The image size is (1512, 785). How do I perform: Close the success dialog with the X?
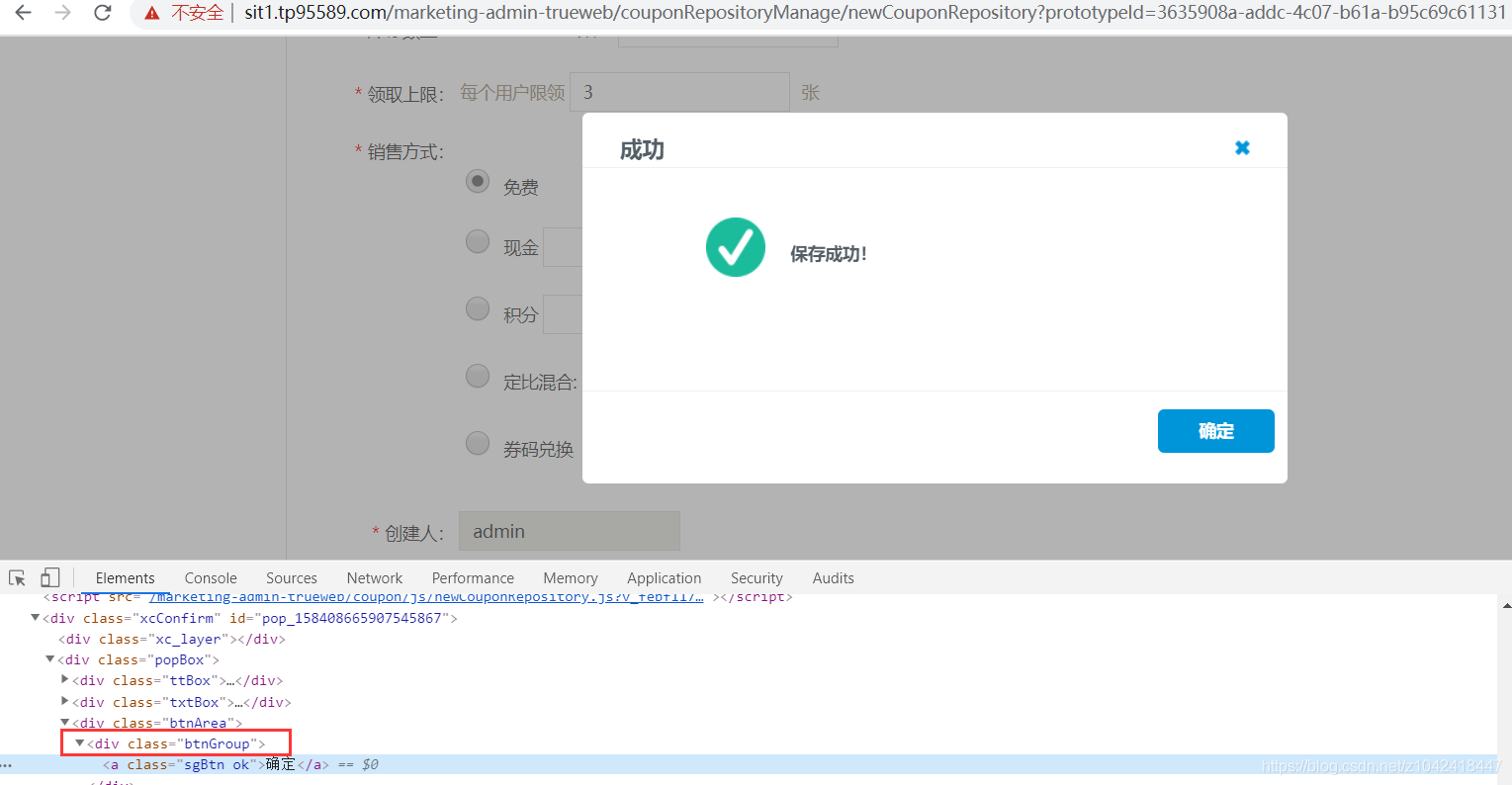point(1242,147)
